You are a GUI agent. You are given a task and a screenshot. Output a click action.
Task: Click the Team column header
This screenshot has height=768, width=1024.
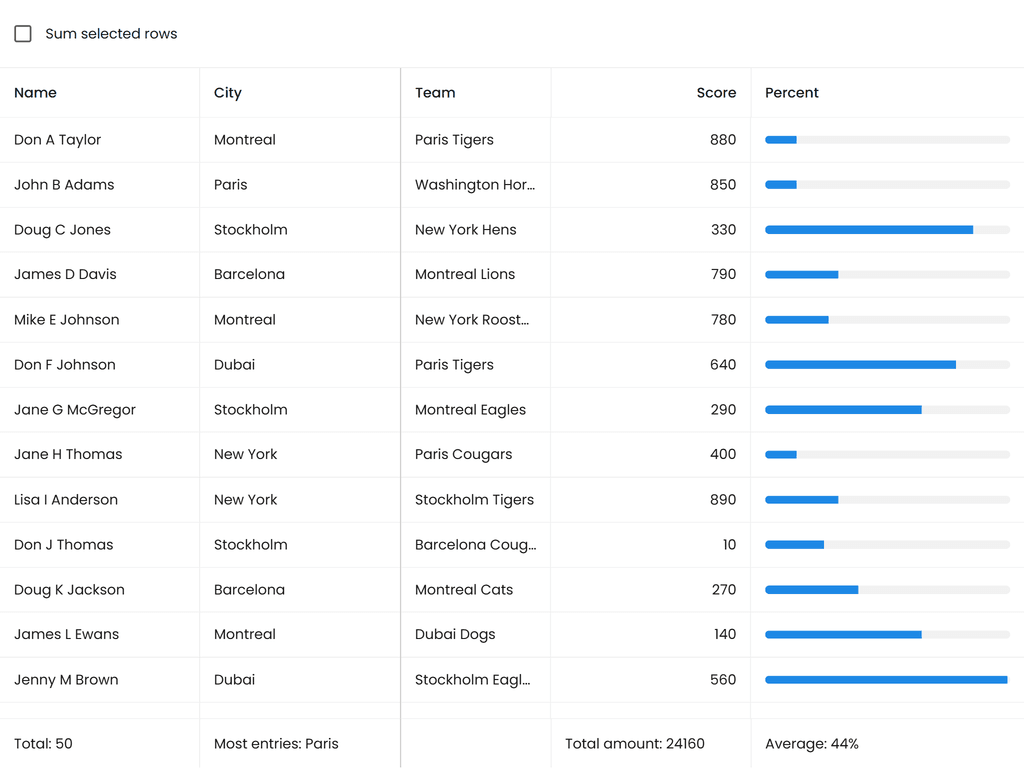pyautogui.click(x=435, y=93)
